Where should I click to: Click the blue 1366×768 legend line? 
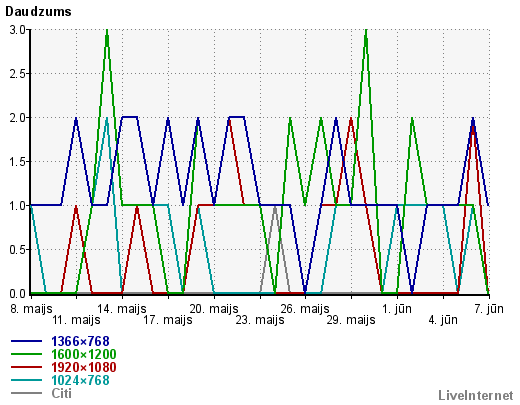click(x=27, y=341)
